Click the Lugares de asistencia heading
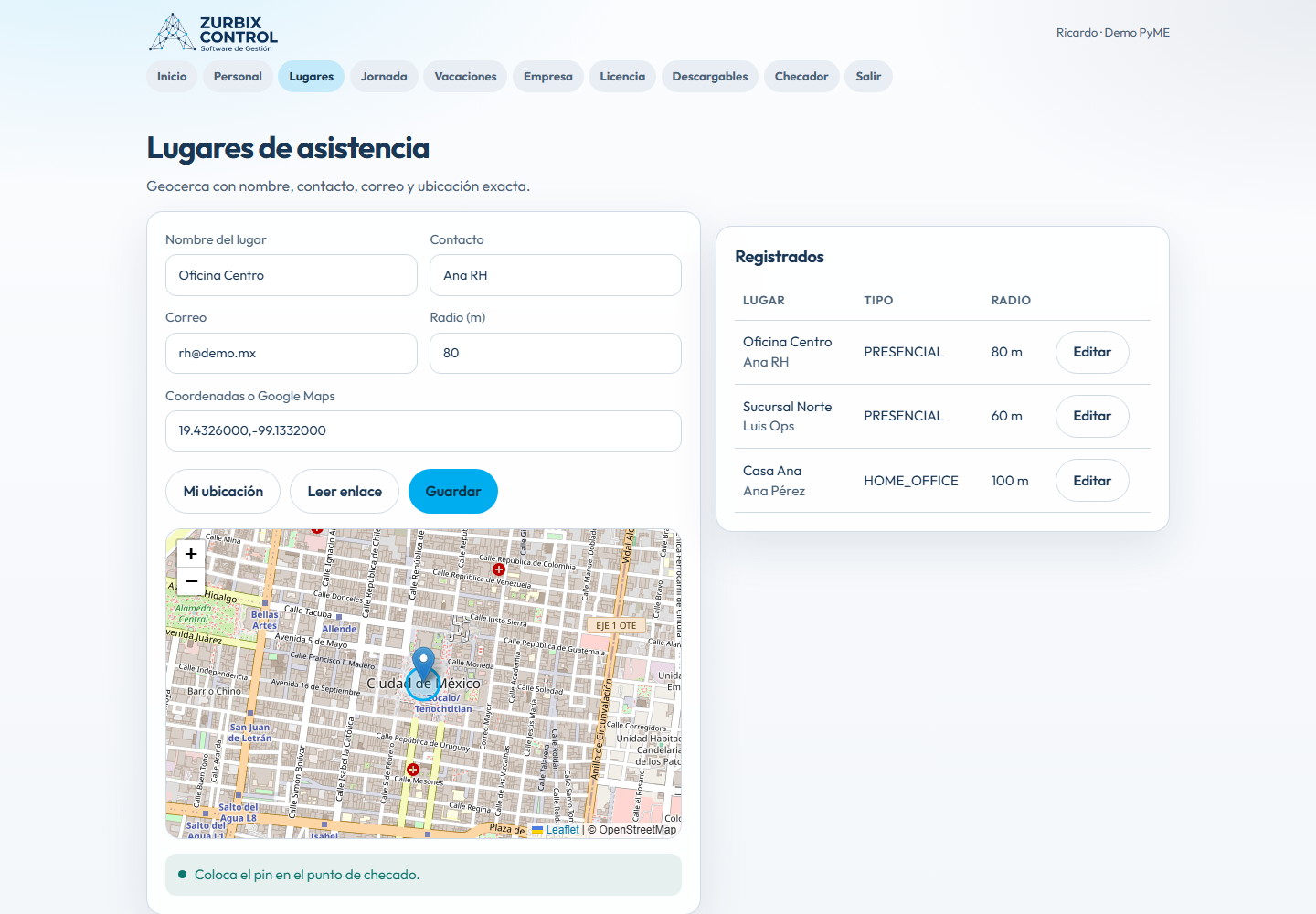 click(x=288, y=148)
